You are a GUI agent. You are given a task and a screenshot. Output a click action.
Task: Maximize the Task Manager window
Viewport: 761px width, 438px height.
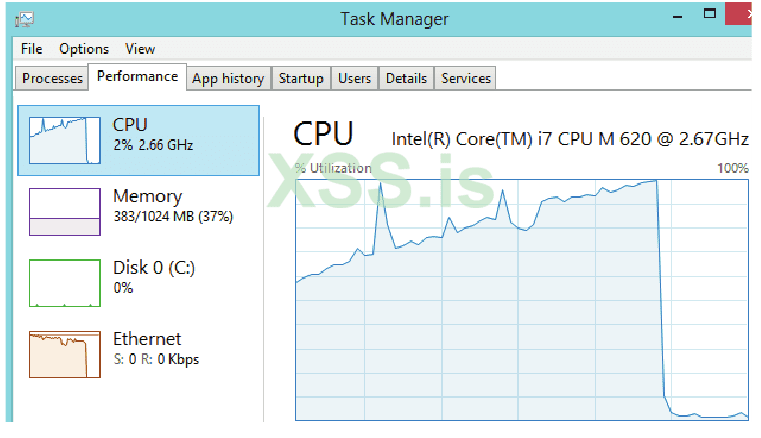click(711, 13)
